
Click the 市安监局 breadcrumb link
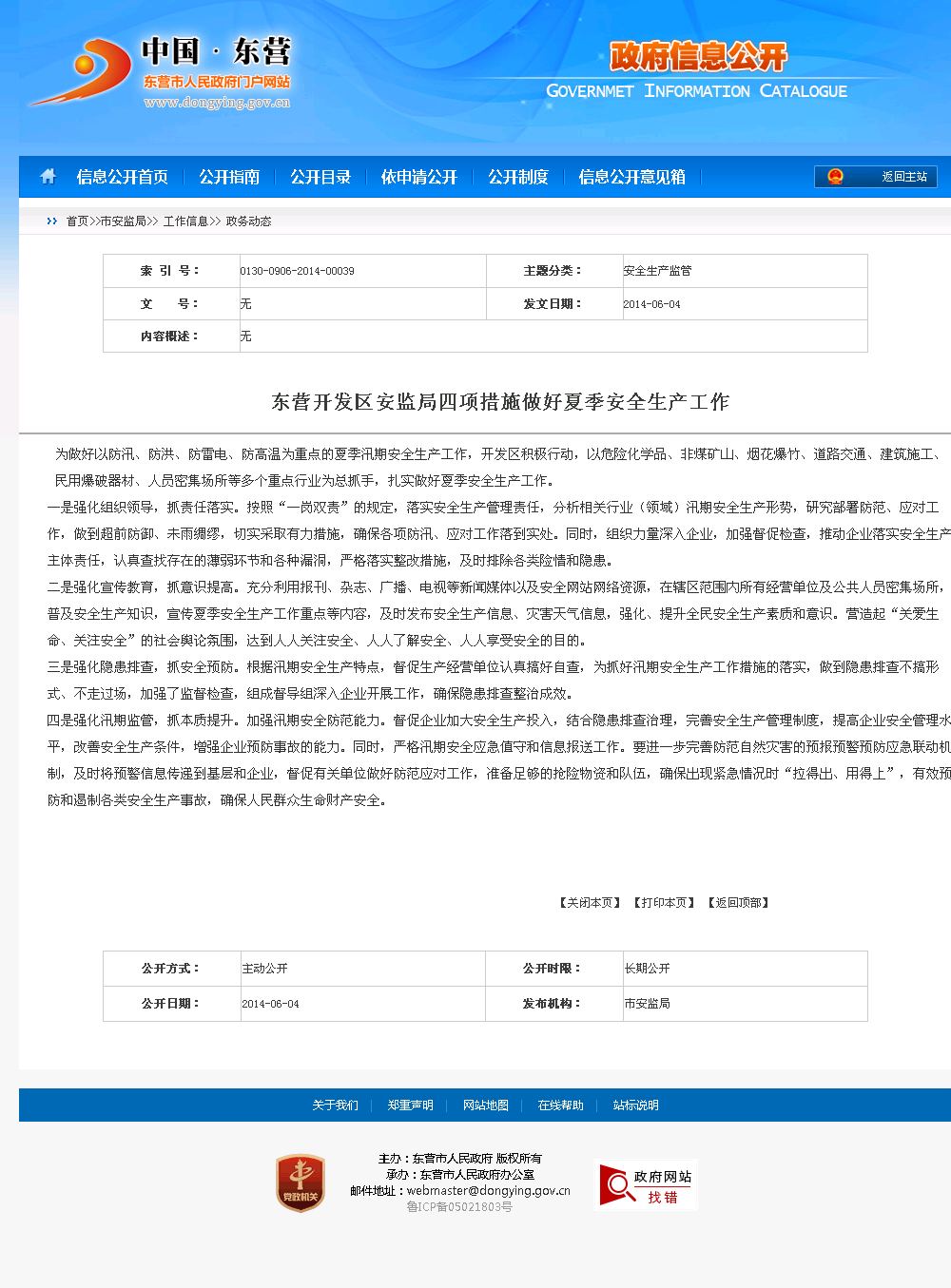point(123,221)
